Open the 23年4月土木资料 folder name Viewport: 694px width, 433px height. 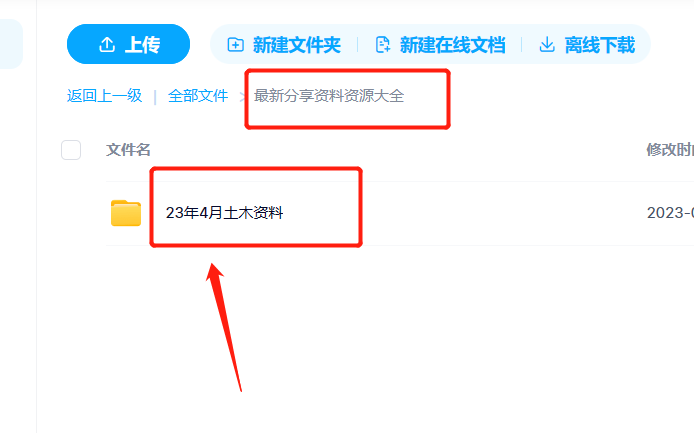click(x=224, y=213)
